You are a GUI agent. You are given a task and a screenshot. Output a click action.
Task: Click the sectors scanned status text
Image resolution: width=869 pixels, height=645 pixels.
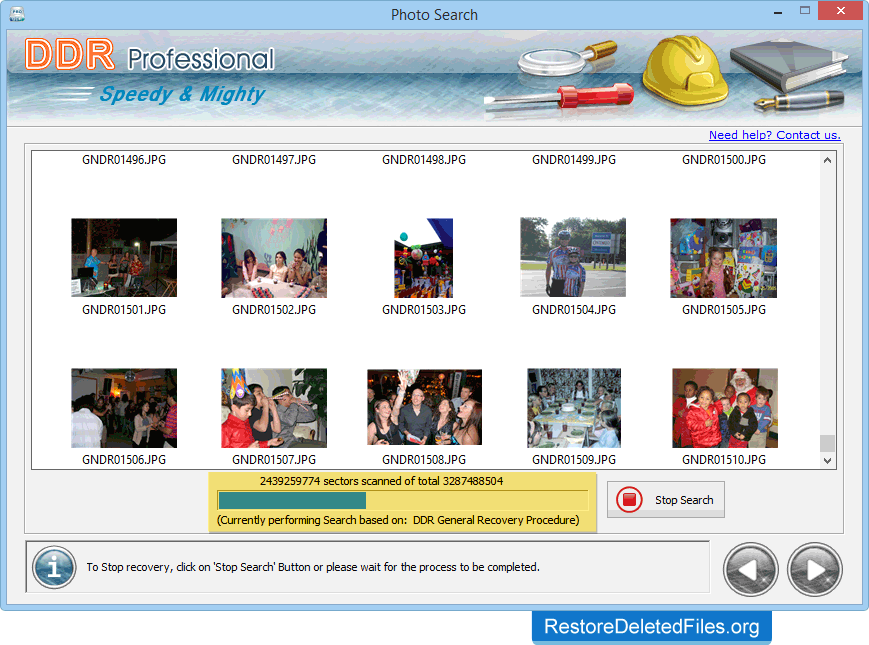click(381, 481)
